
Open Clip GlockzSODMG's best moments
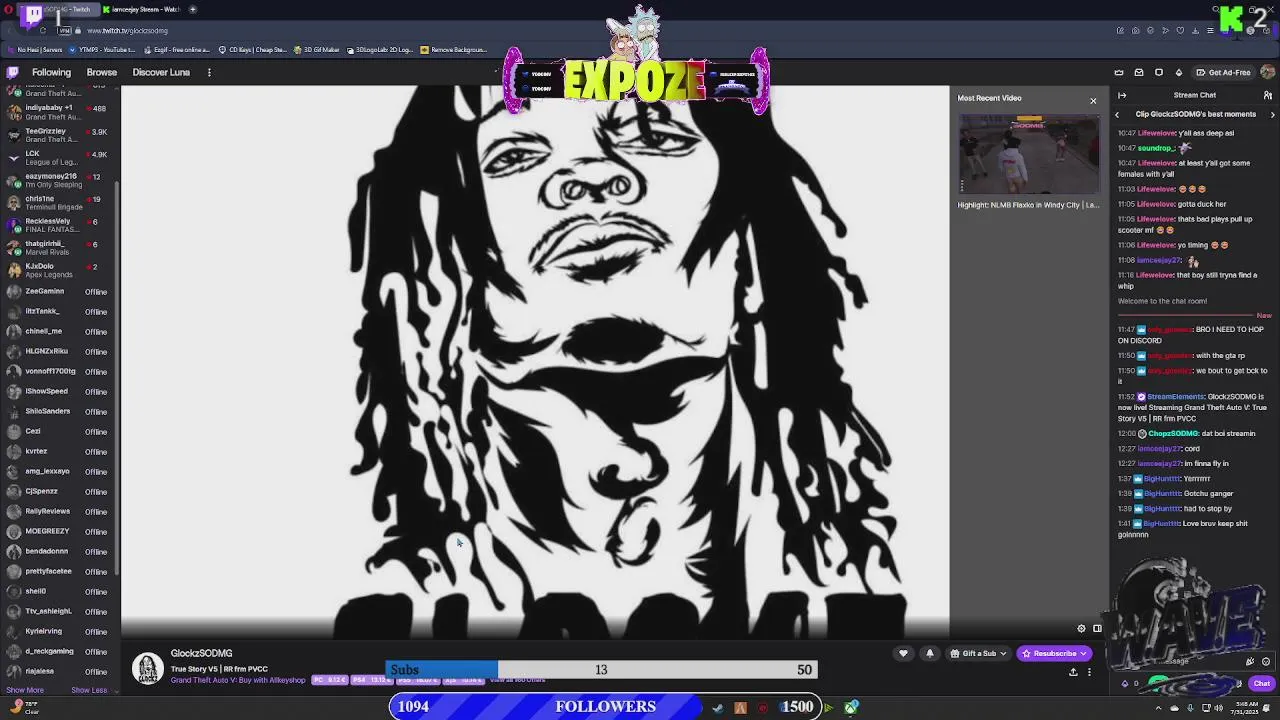pos(1195,114)
